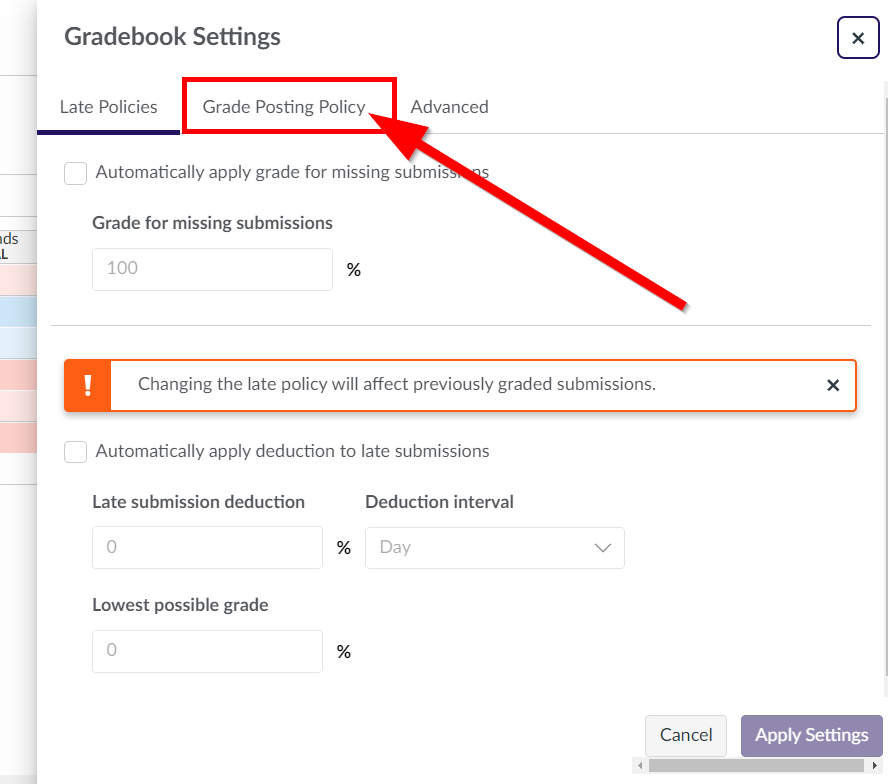
Task: Click the vertical scrollbar on right edge
Action: (885, 378)
